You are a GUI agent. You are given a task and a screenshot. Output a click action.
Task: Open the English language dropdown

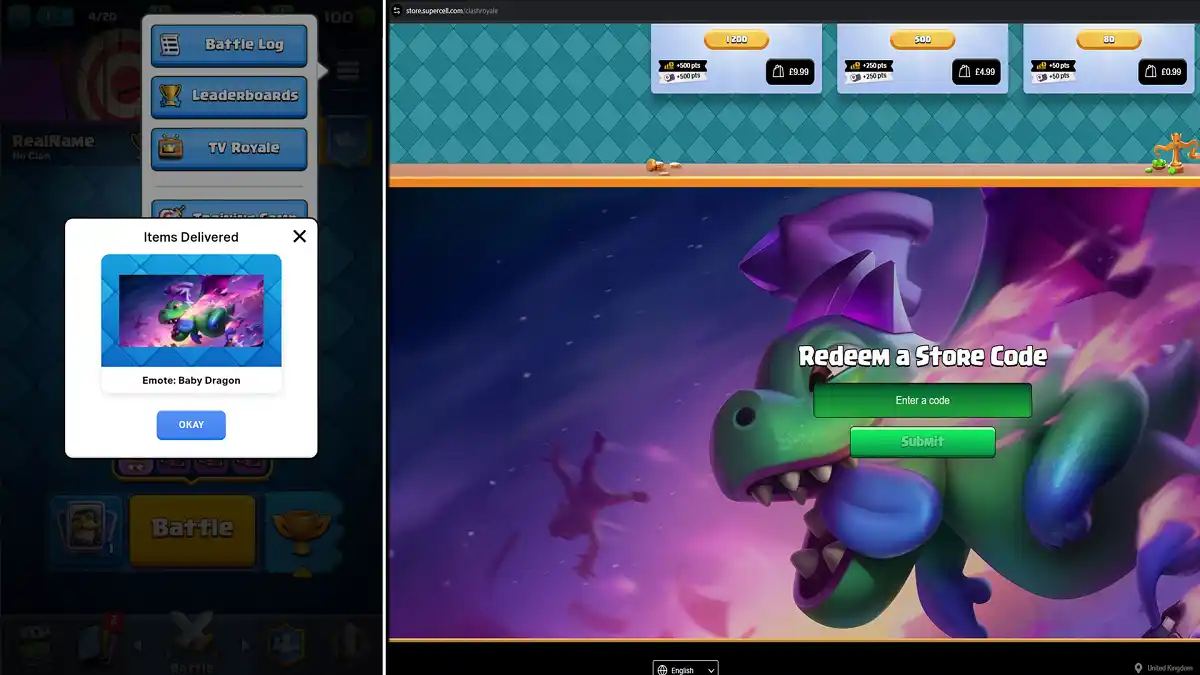(x=686, y=668)
